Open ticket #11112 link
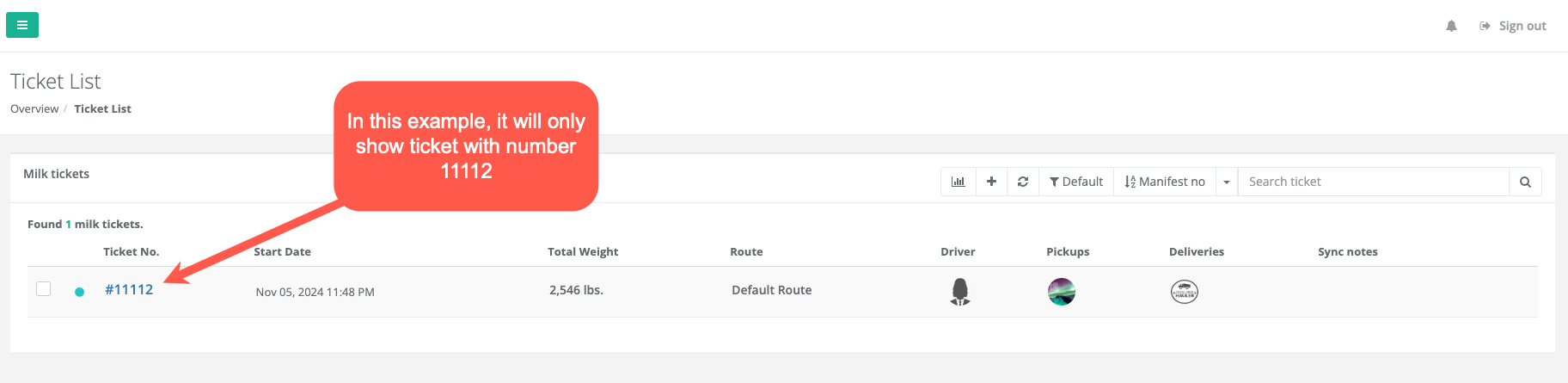The image size is (1568, 383). click(x=129, y=289)
